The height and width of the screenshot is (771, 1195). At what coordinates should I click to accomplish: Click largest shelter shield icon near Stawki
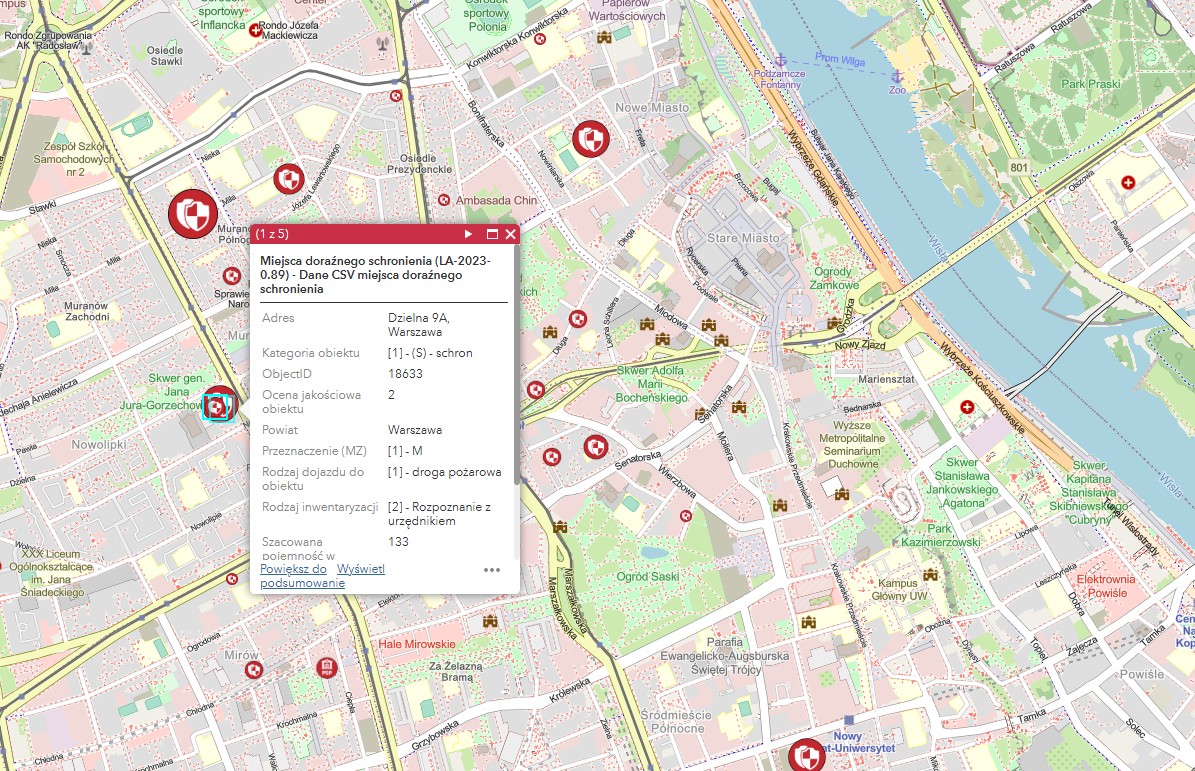pyautogui.click(x=193, y=214)
